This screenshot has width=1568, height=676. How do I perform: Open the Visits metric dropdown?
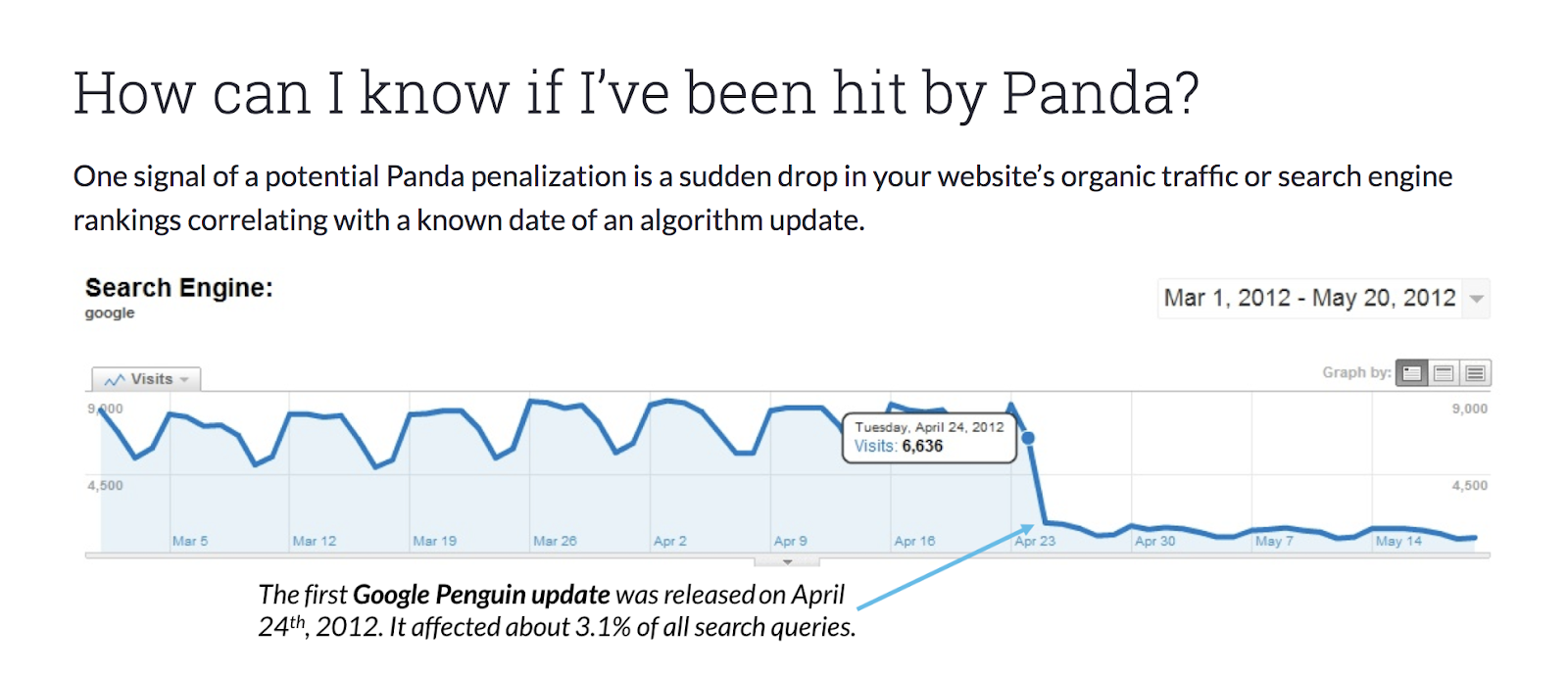click(147, 379)
